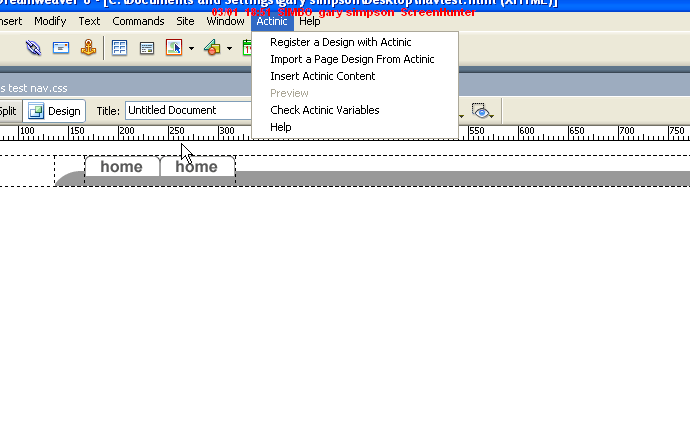Choose Insert Actinic Content
The width and height of the screenshot is (690, 428).
(322, 76)
